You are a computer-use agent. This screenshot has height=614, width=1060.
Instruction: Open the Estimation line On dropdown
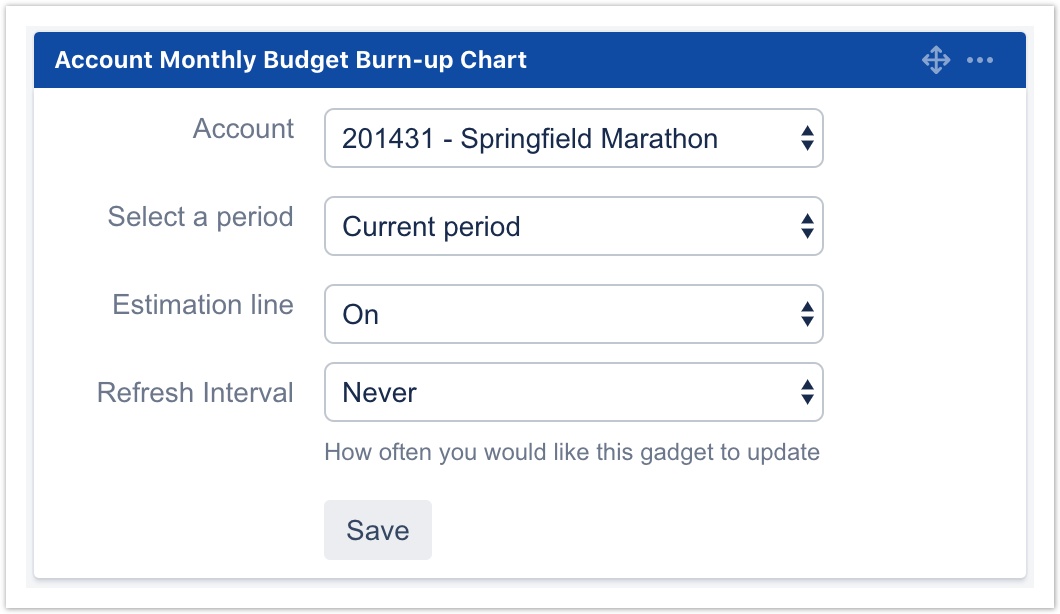573,315
